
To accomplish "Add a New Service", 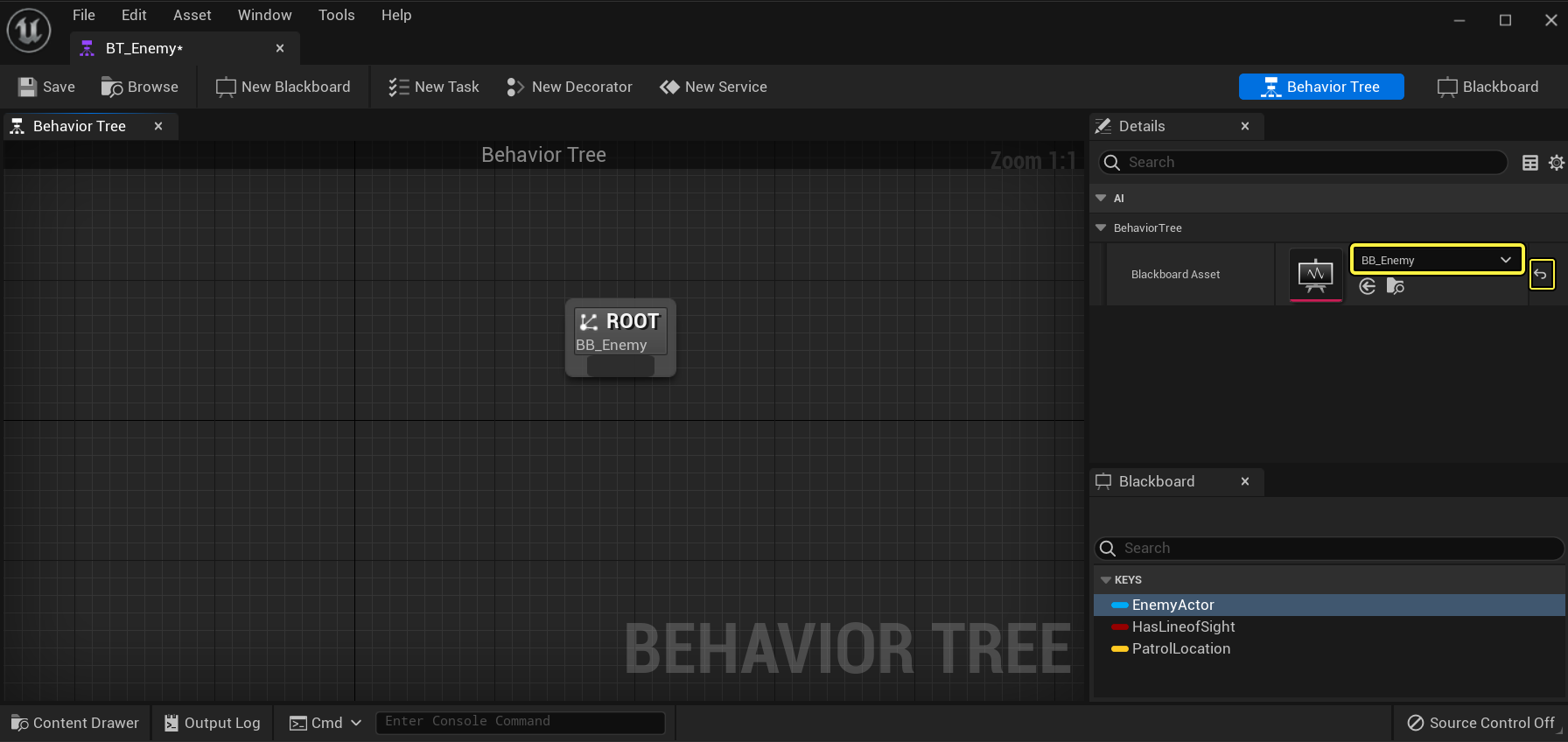I will (714, 87).
